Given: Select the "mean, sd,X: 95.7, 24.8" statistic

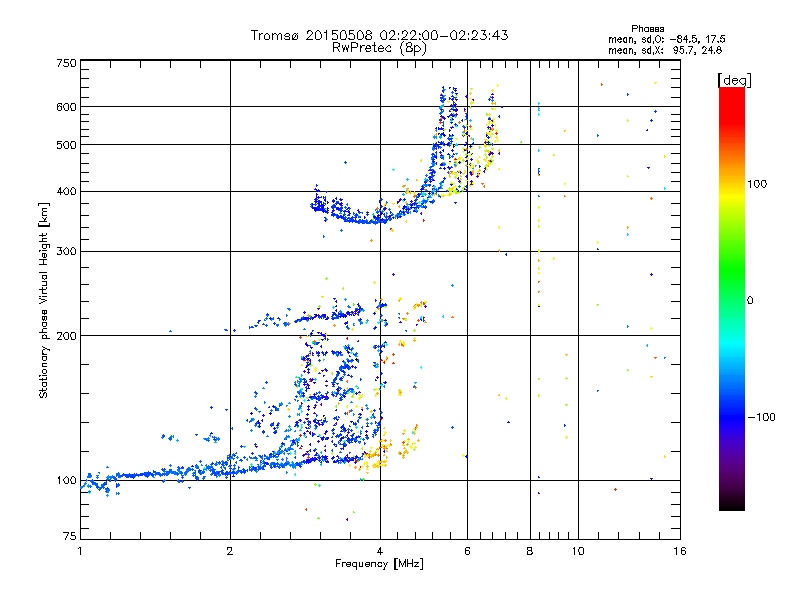Looking at the screenshot, I should point(665,50).
